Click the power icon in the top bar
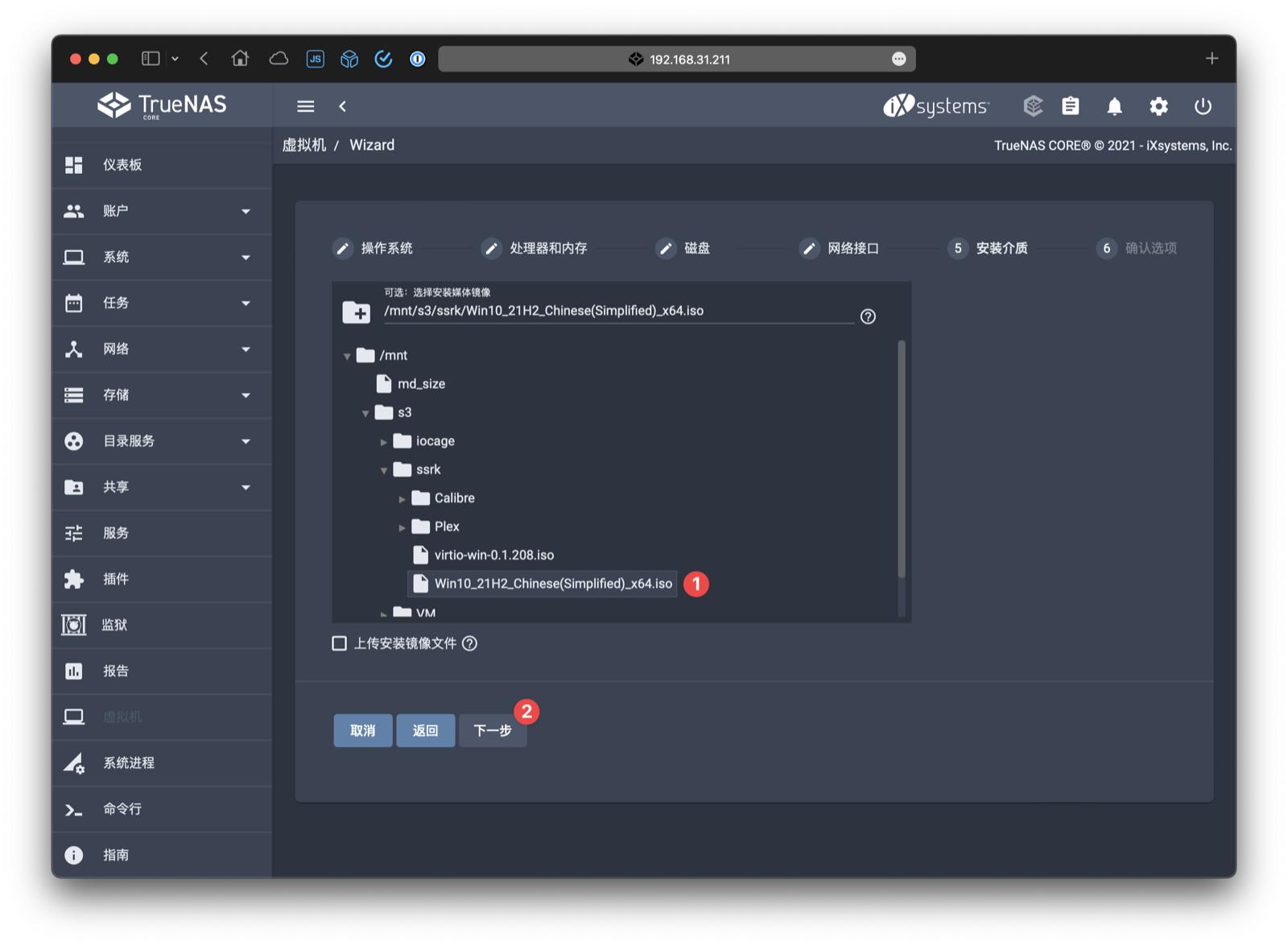Screen dimensions: 1288x946 (1203, 105)
